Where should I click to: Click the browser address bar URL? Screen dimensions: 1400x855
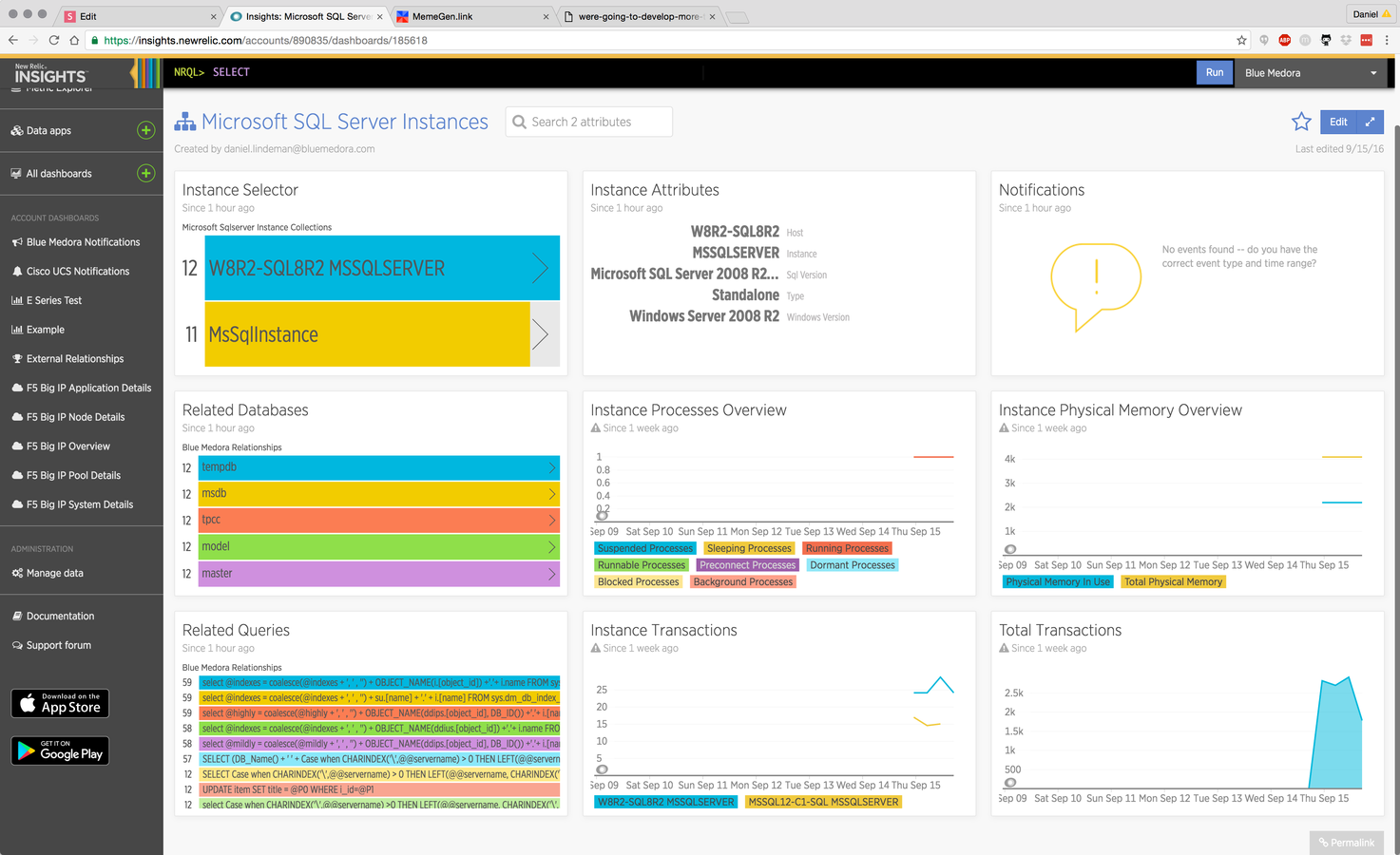tap(266, 40)
